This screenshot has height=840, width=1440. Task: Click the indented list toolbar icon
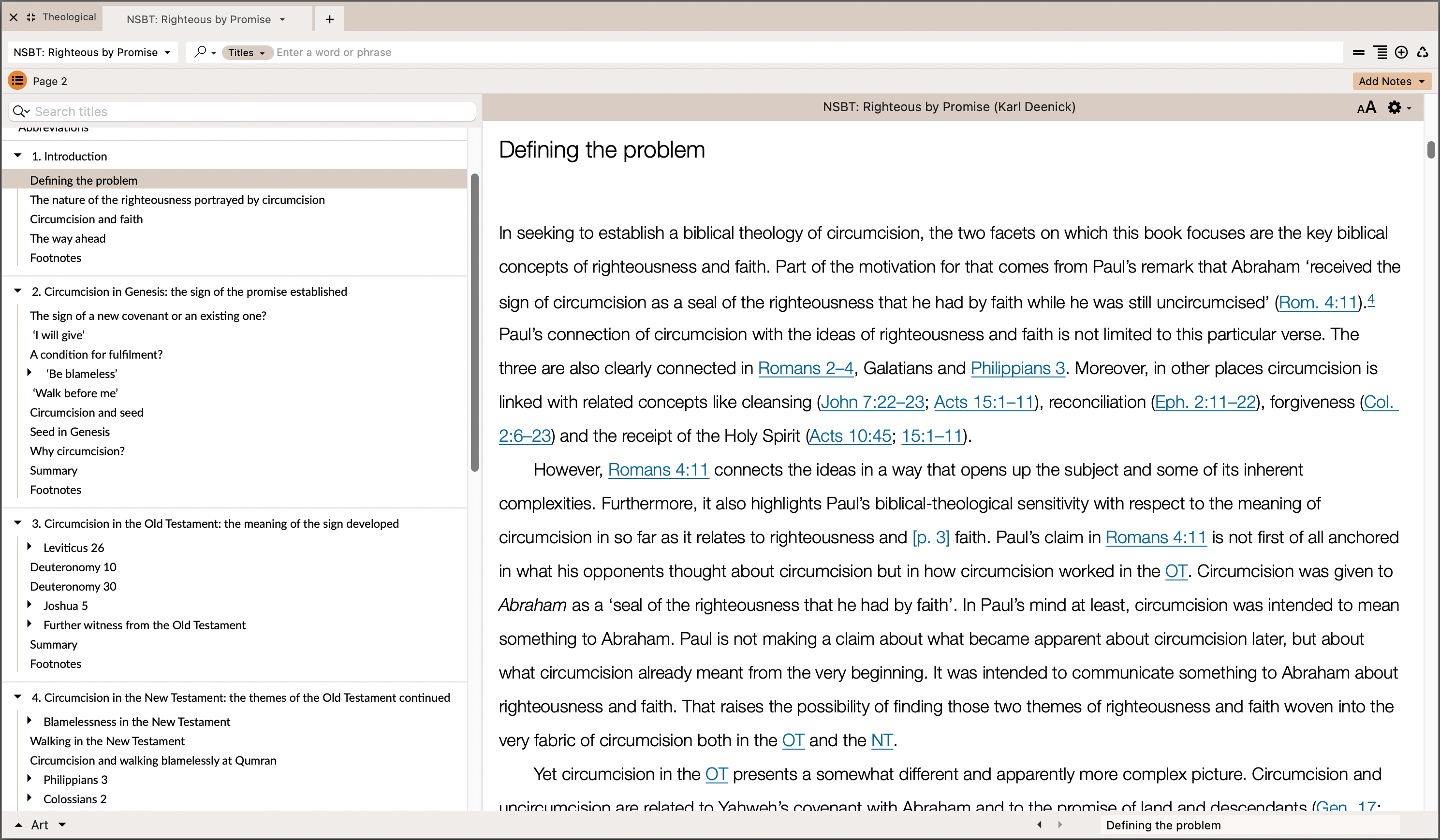point(1380,53)
